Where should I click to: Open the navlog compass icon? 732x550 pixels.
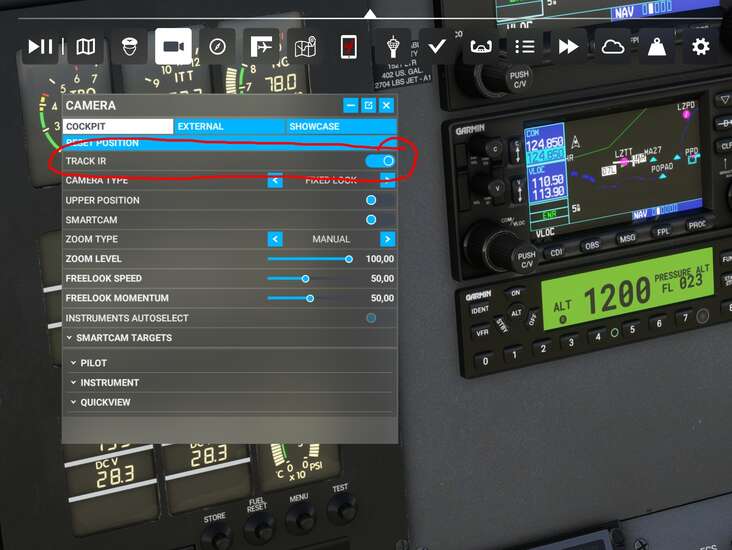coord(217,47)
